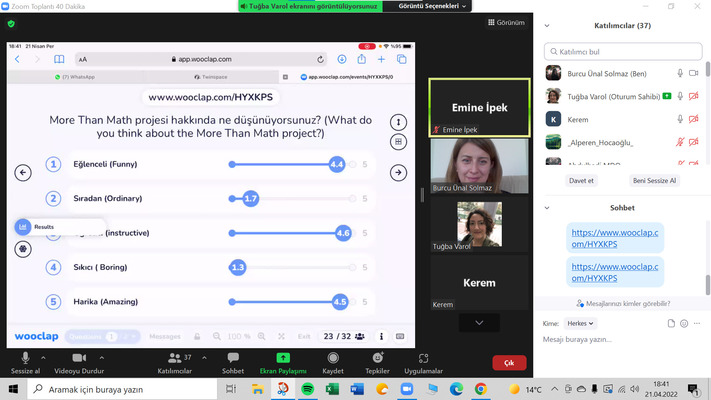Click Alperen Hocaoğlu muted microphone icon
711x400 pixels.
click(680, 142)
